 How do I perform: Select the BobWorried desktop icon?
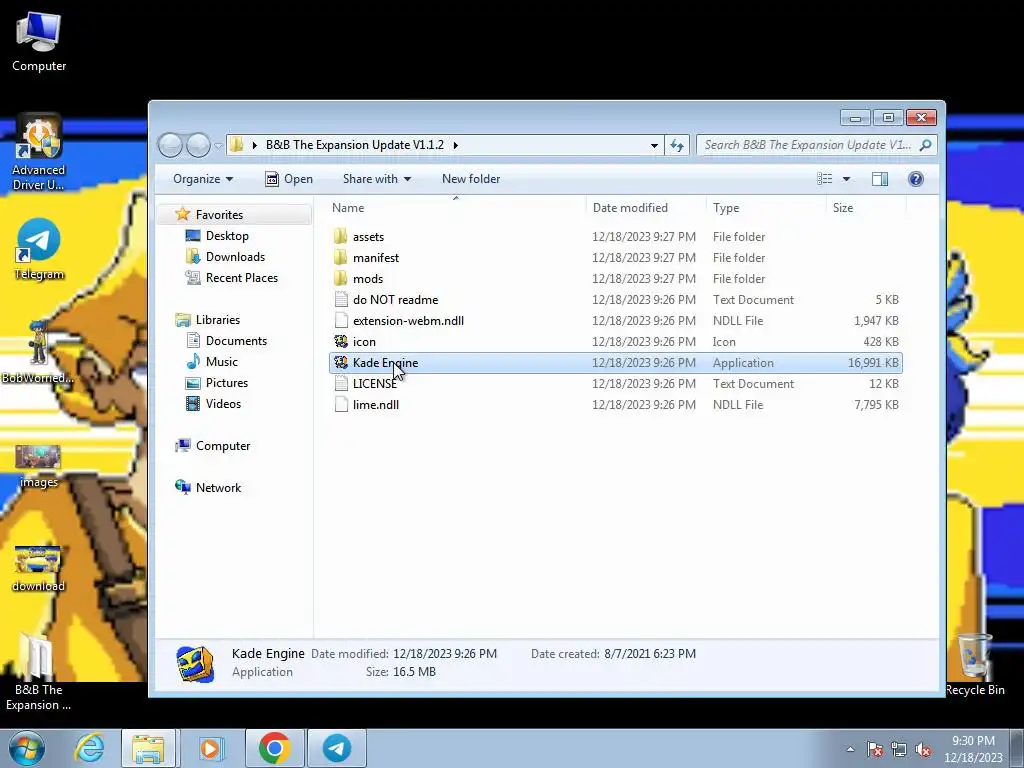click(x=38, y=351)
